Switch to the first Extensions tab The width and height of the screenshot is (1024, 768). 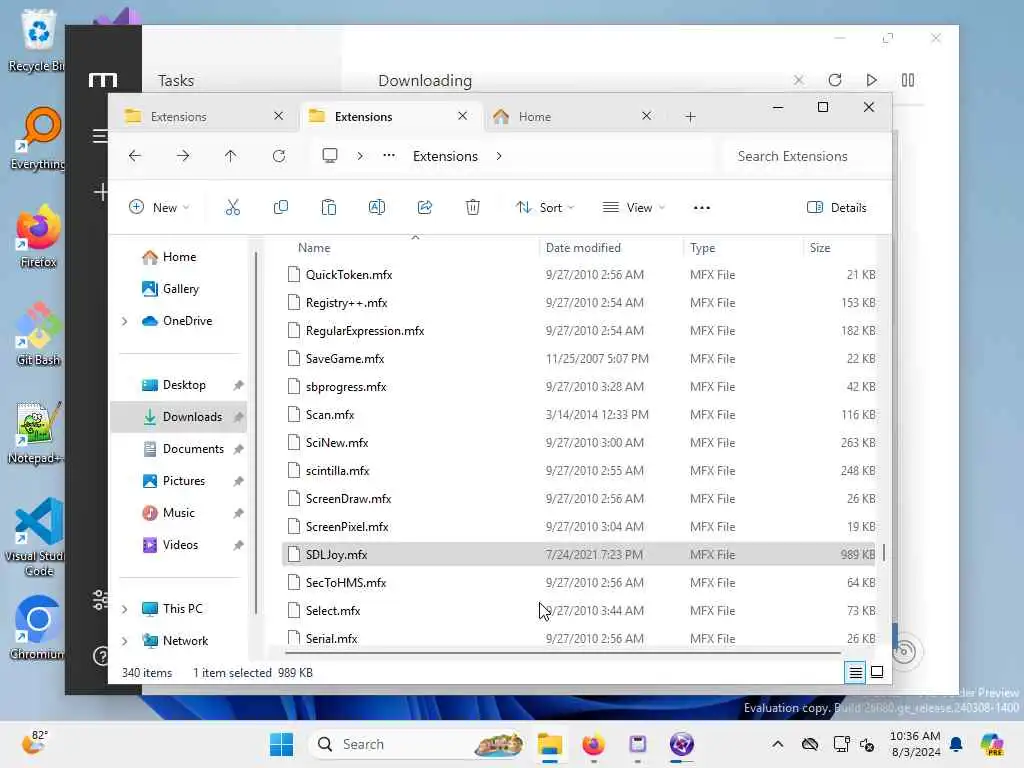196,116
